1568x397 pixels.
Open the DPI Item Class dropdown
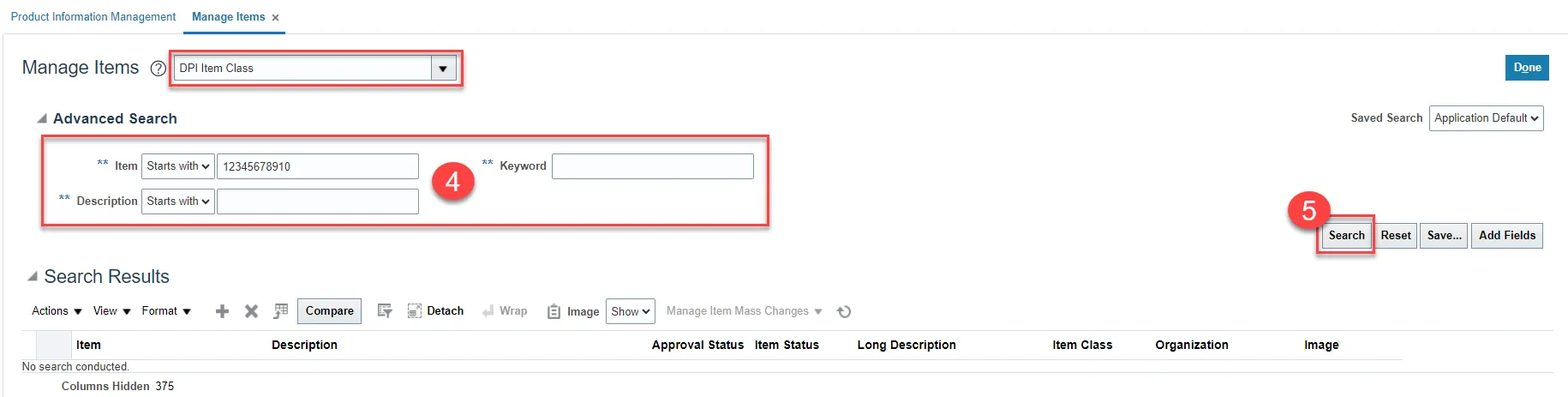443,69
